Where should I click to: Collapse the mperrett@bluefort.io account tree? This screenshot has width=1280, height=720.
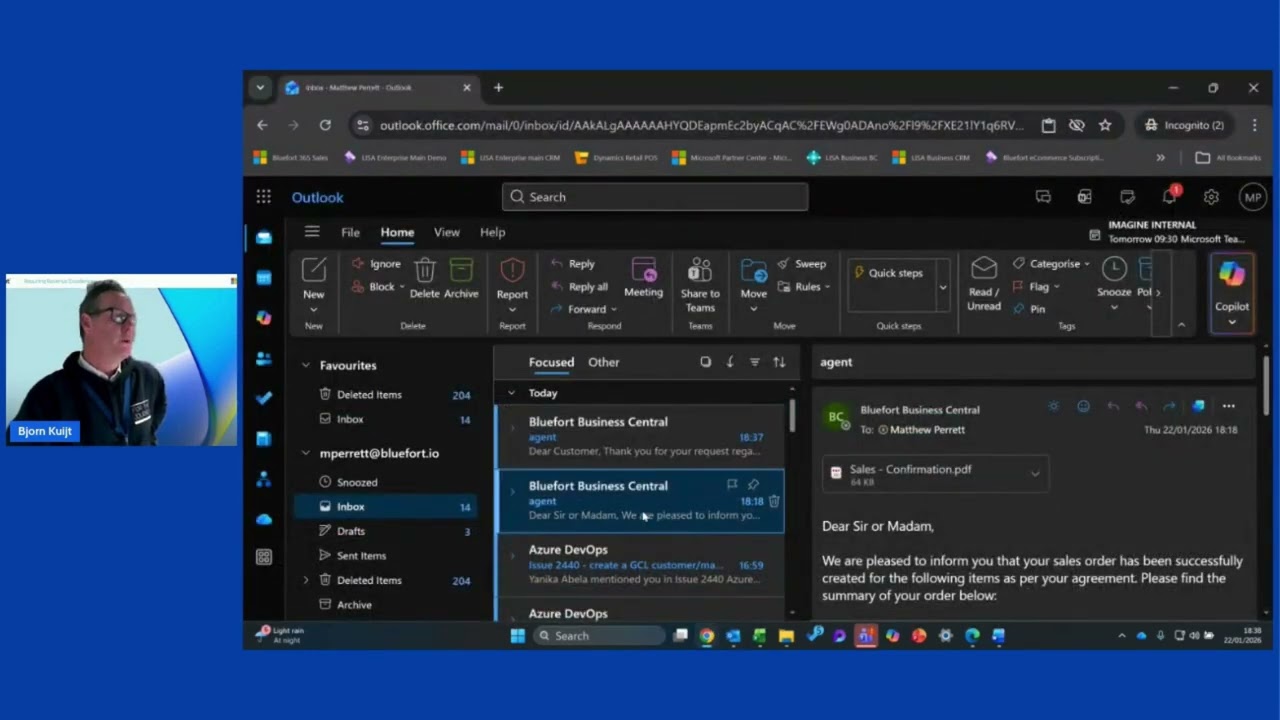point(306,453)
